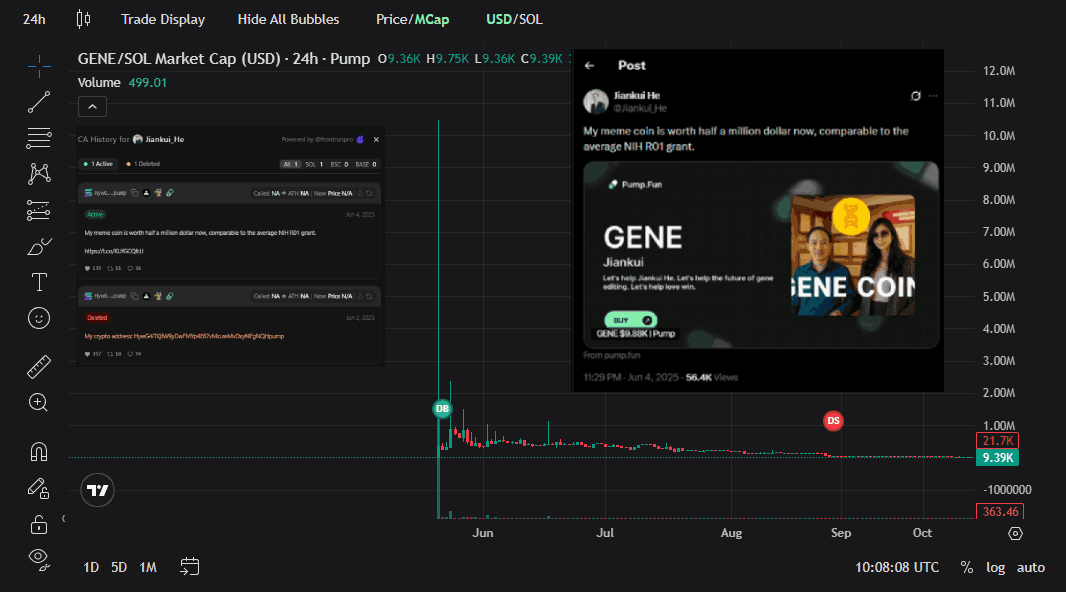The width and height of the screenshot is (1066, 592).
Task: Open the chart settings hexagon icon
Action: [1015, 534]
